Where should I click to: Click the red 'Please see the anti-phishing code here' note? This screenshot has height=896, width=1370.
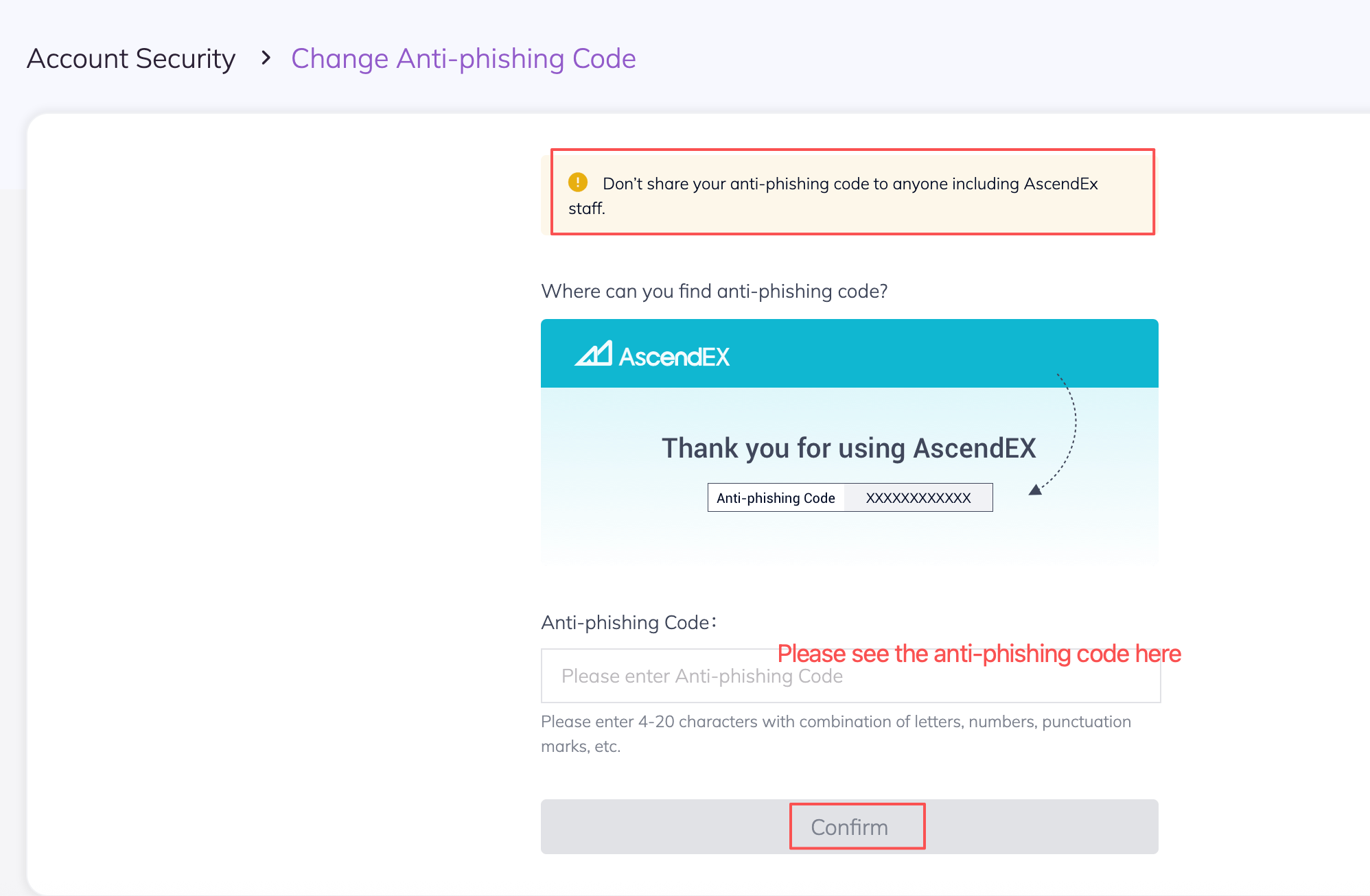point(979,654)
